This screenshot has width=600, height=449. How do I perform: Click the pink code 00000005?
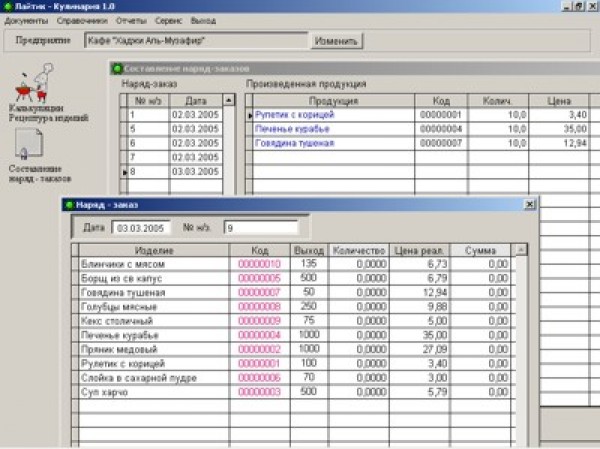pos(259,278)
